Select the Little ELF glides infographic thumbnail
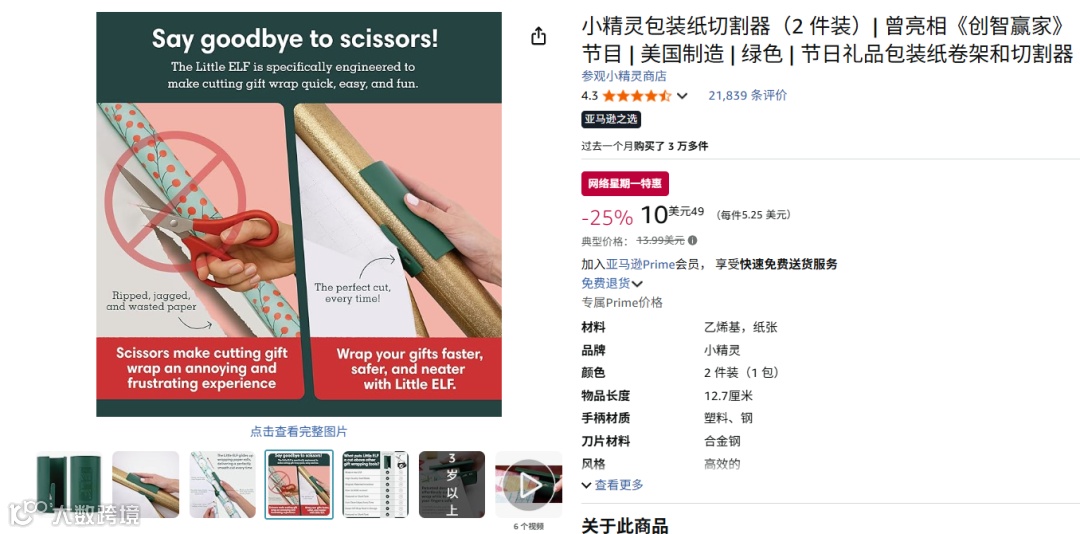The width and height of the screenshot is (1080, 534). (x=222, y=484)
